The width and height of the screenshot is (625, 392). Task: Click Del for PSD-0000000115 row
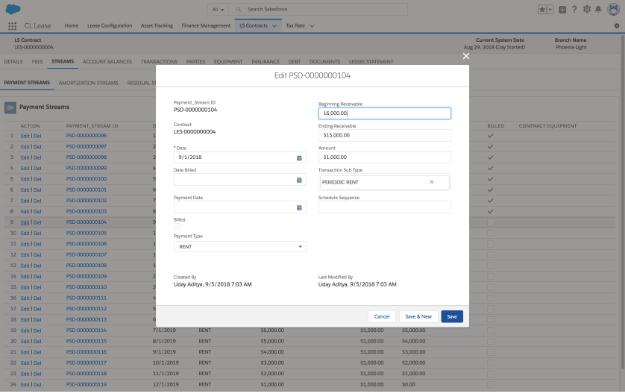(x=37, y=341)
